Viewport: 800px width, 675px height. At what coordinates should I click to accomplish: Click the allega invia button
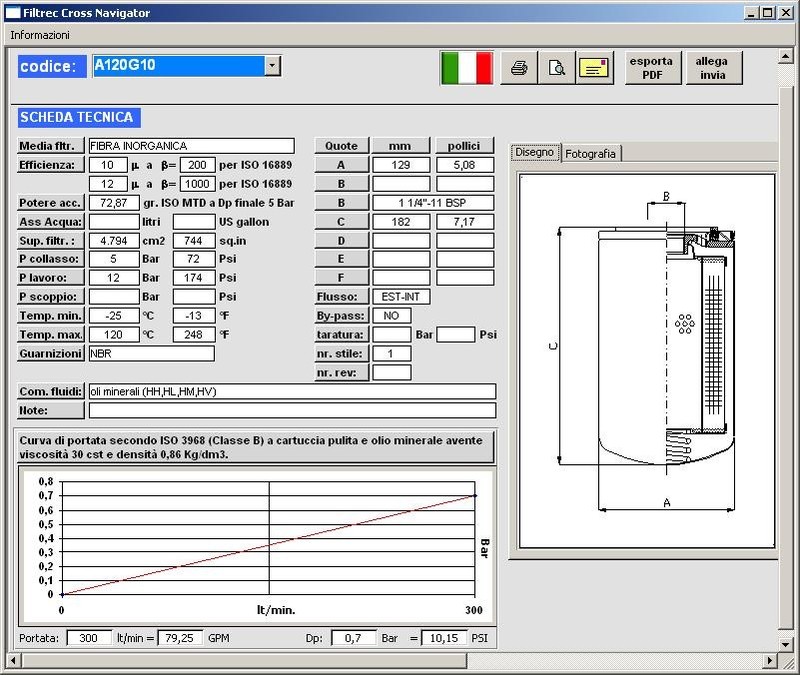(713, 68)
